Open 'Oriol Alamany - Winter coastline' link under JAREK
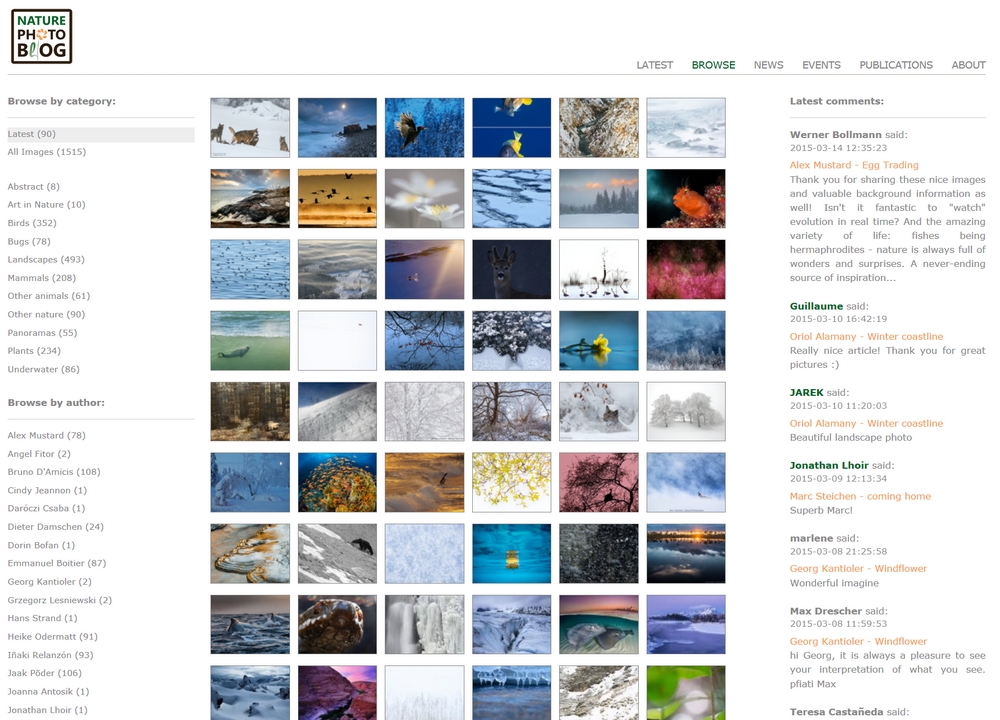 pyautogui.click(x=866, y=423)
